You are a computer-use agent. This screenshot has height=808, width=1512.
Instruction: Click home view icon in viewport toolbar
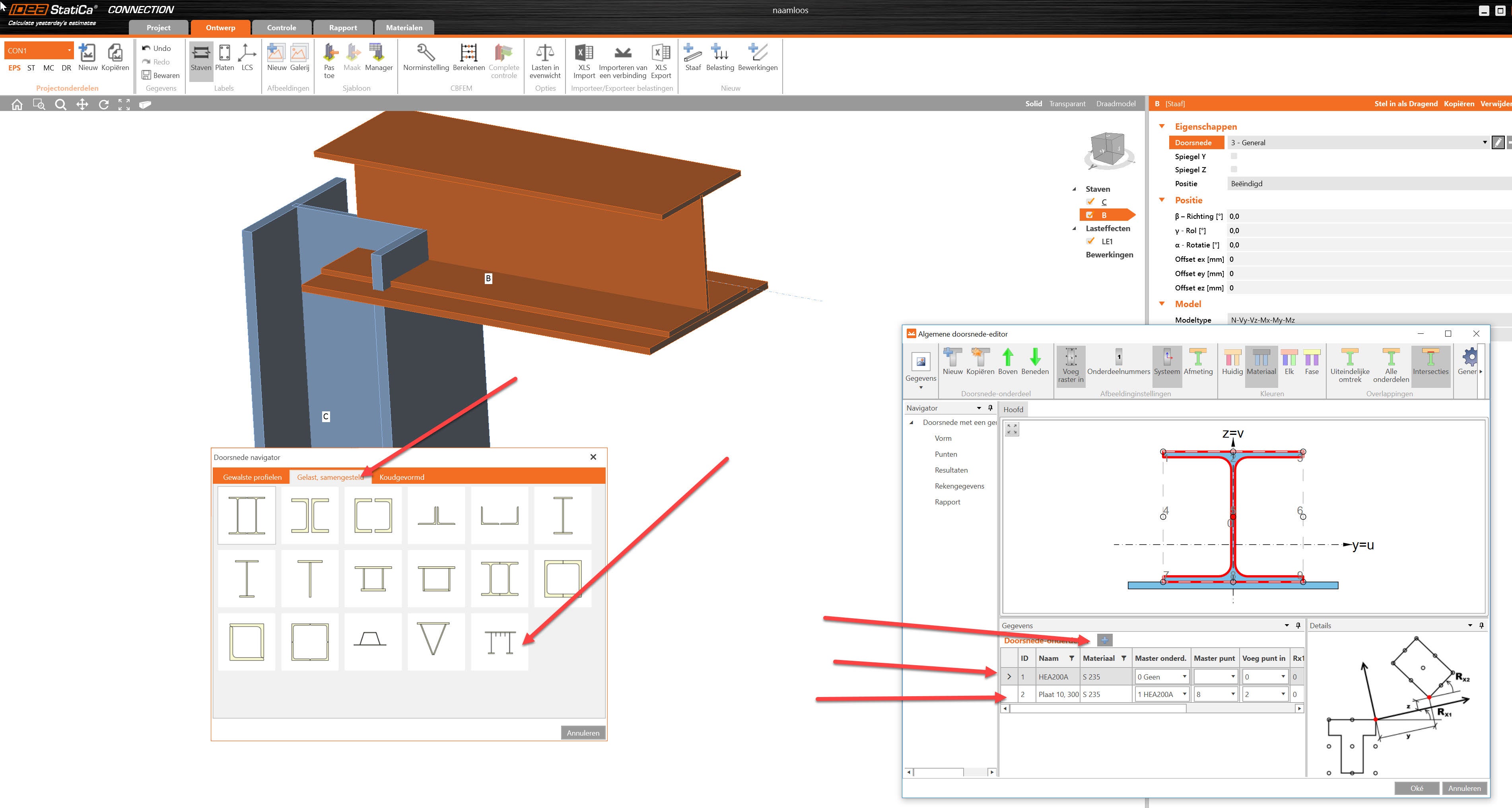click(17, 105)
